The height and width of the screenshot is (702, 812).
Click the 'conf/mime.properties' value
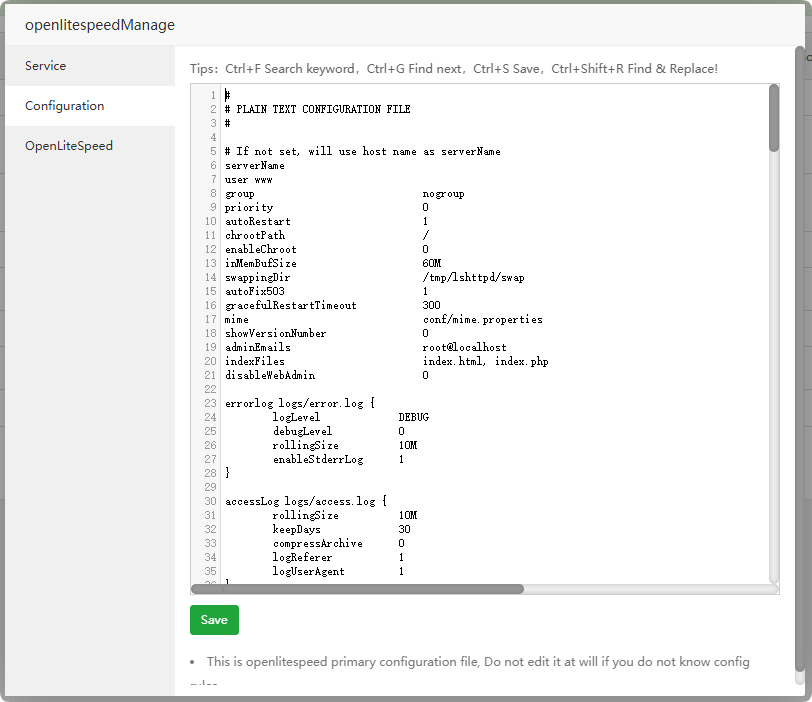[x=483, y=319]
